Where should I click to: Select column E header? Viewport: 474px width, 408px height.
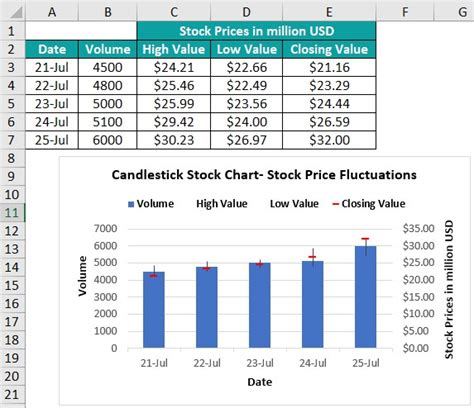tap(329, 12)
